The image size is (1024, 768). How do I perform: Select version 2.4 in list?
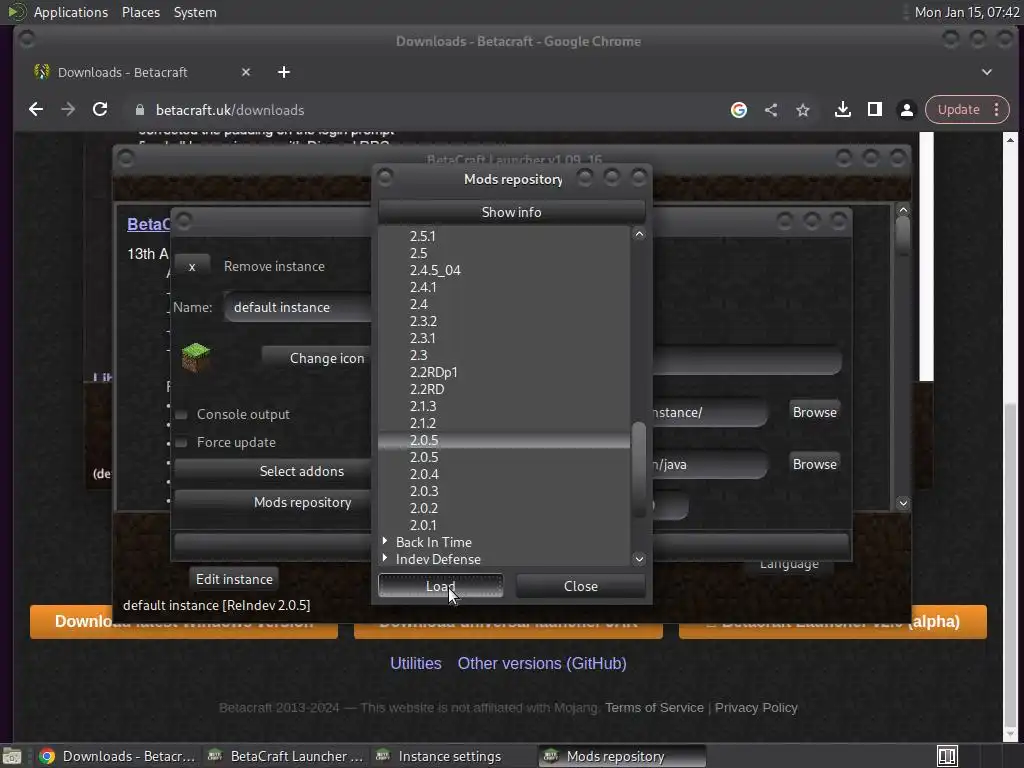[419, 304]
